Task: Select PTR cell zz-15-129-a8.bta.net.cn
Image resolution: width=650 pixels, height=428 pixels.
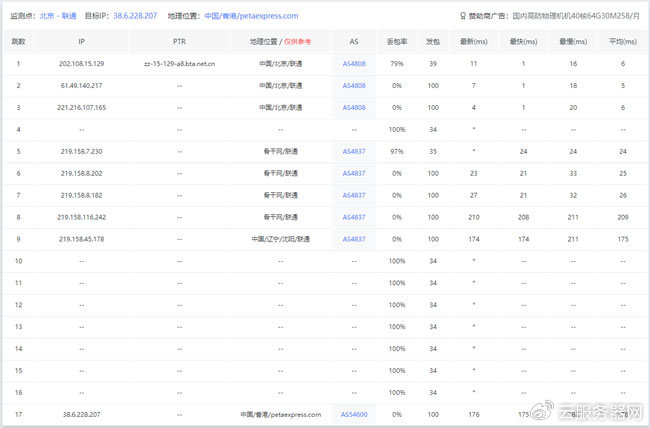Action: (179, 64)
